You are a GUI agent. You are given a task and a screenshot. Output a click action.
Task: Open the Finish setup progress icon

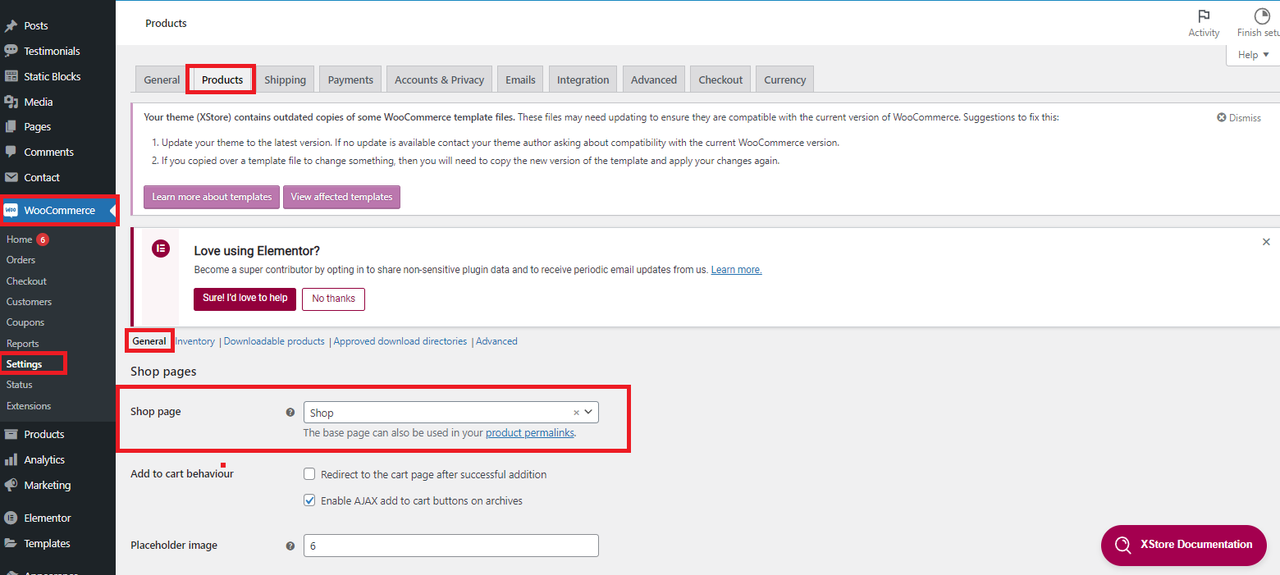point(1261,16)
